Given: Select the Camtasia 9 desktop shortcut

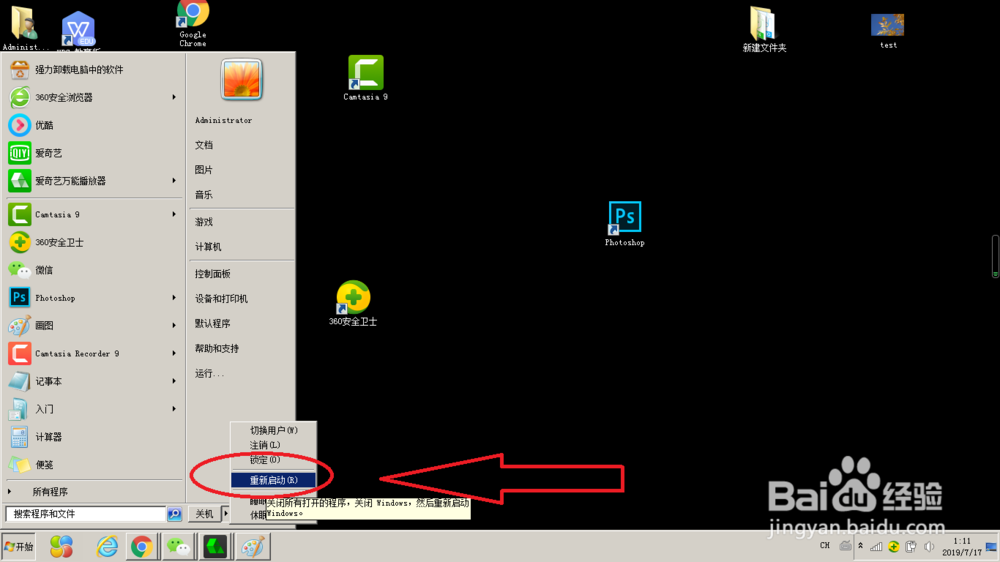Looking at the screenshot, I should (x=365, y=78).
